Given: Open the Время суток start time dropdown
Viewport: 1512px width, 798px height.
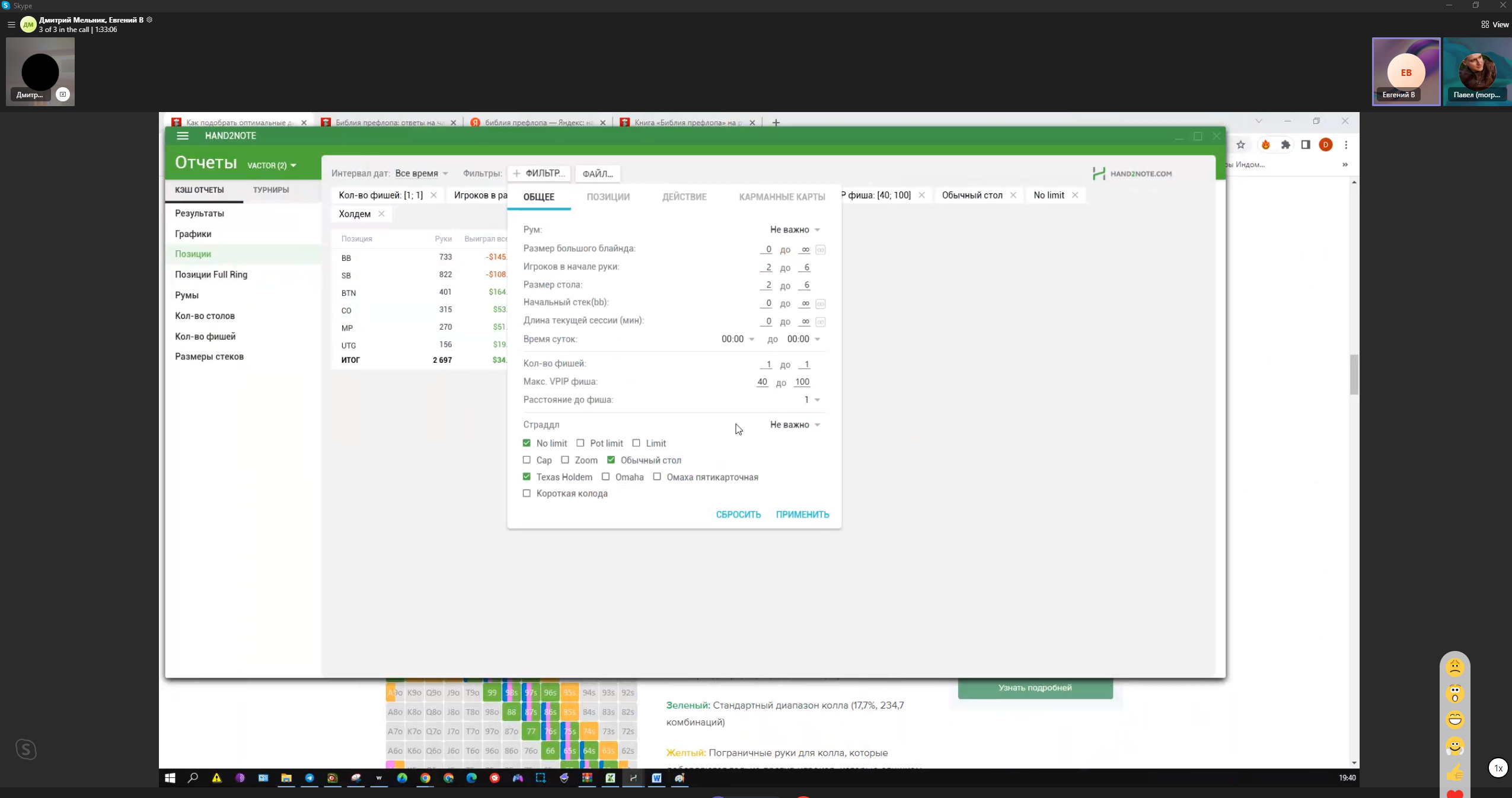Looking at the screenshot, I should click(x=738, y=339).
